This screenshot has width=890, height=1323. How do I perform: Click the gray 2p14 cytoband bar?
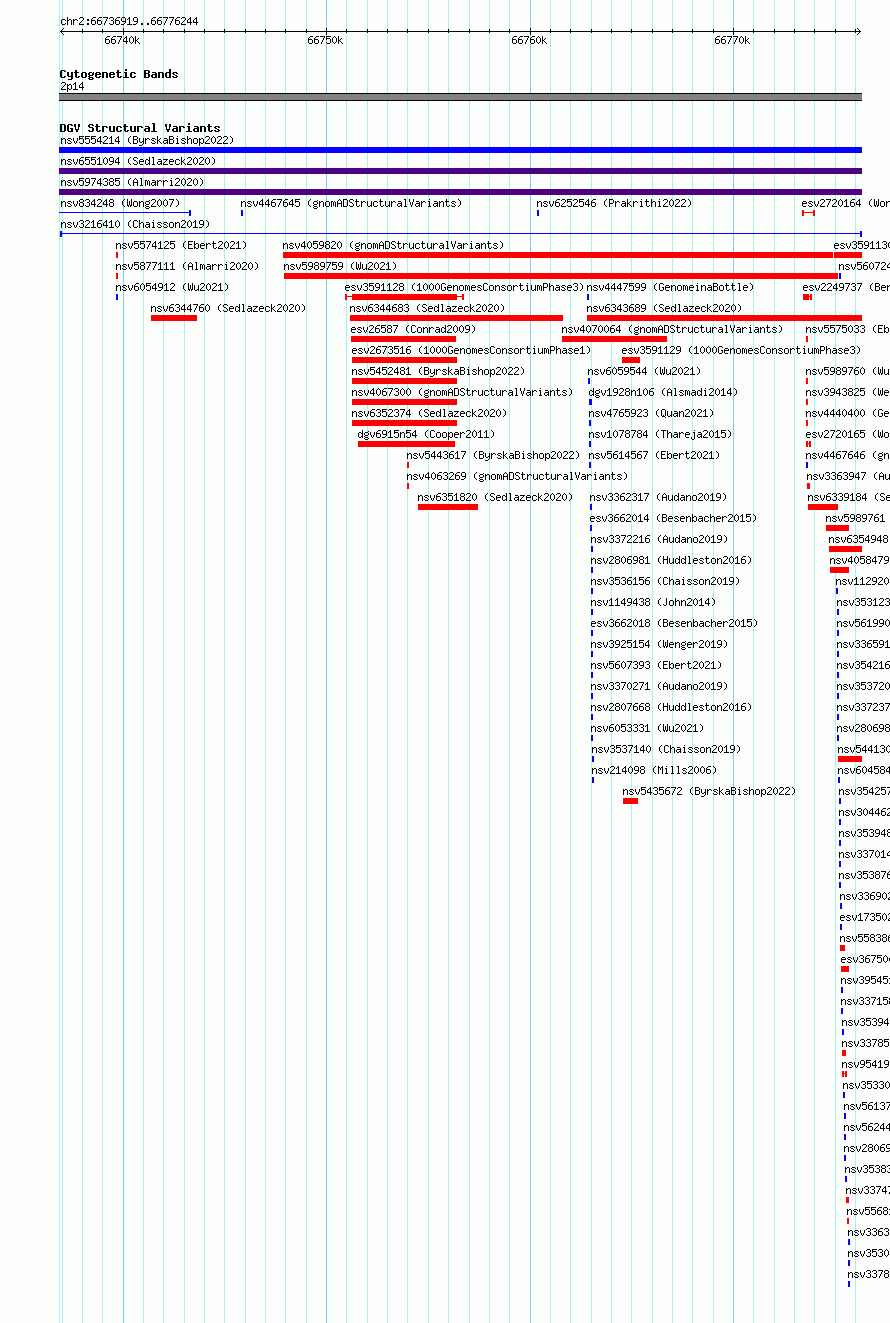tap(461, 97)
